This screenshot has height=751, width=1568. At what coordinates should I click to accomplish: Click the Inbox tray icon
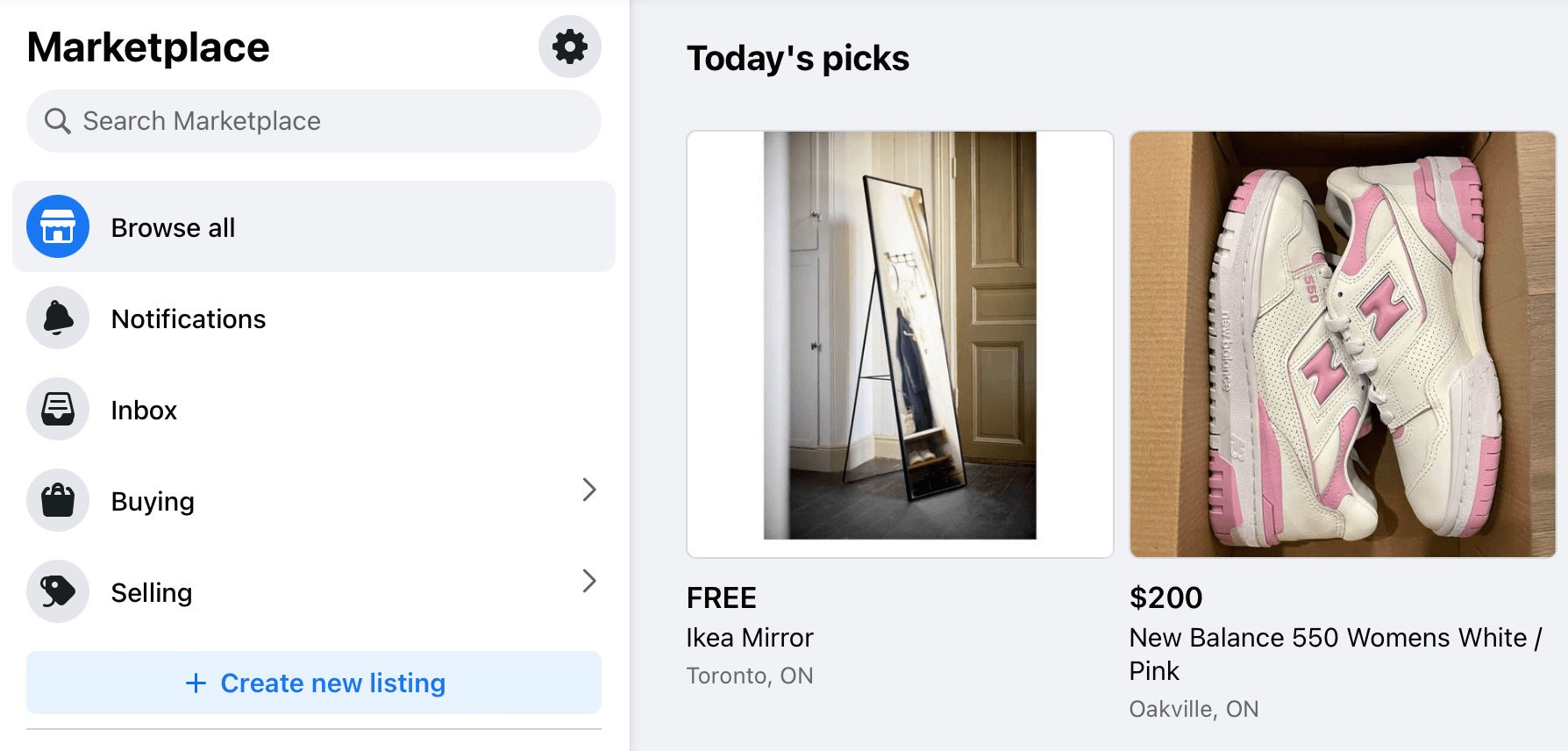pyautogui.click(x=58, y=409)
